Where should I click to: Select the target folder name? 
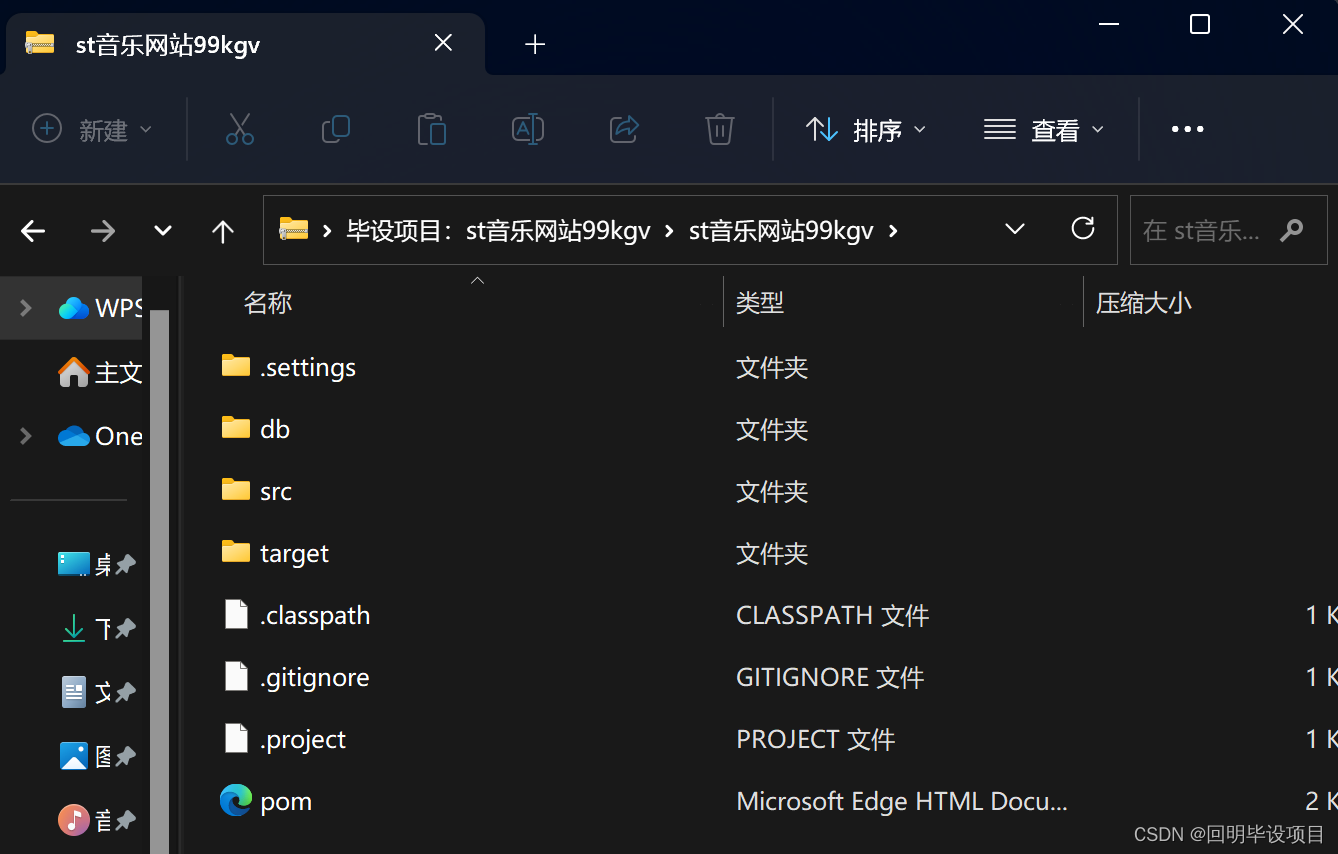click(294, 553)
